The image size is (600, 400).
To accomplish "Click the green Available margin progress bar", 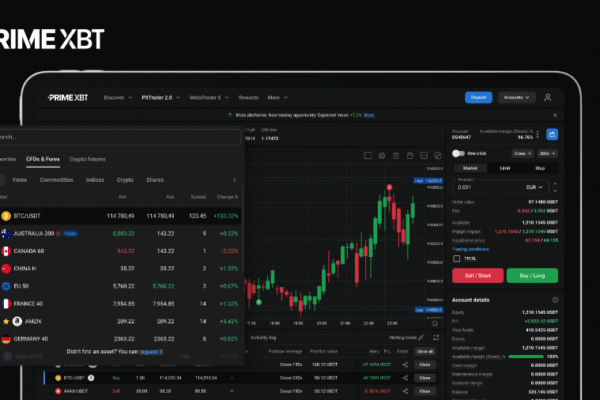I will [526, 357].
